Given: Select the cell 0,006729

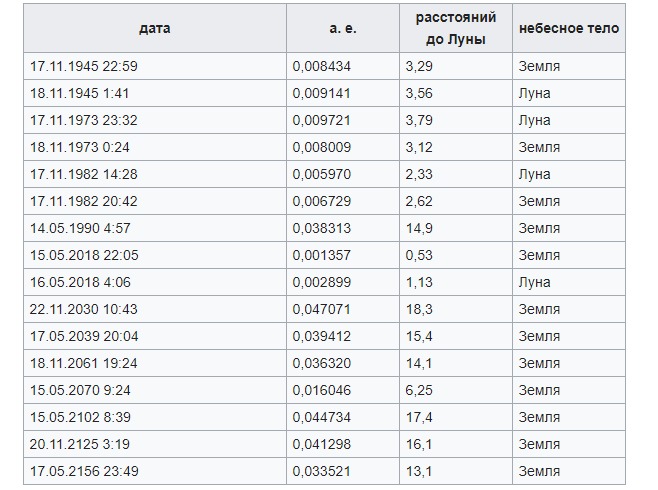Looking at the screenshot, I should tap(321, 201).
